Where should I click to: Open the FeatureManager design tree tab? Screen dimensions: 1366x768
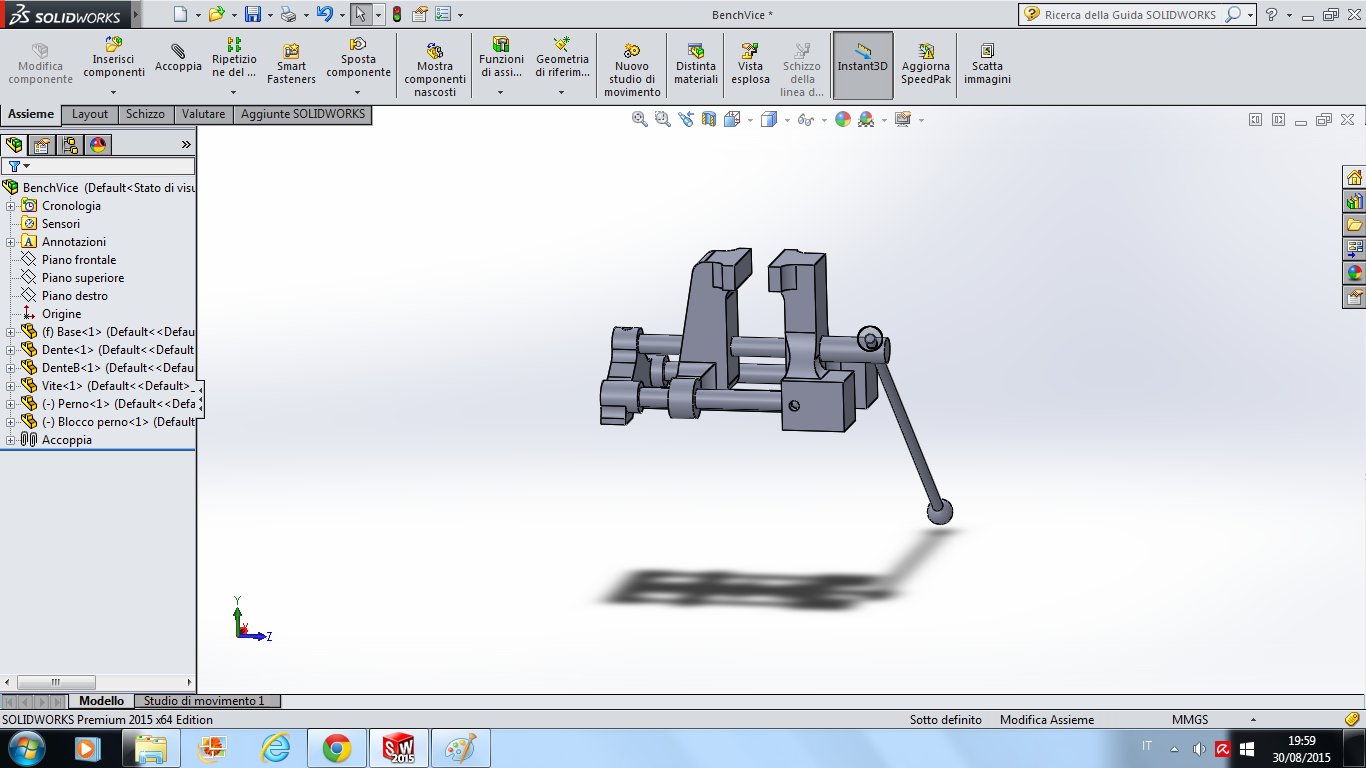(14, 145)
